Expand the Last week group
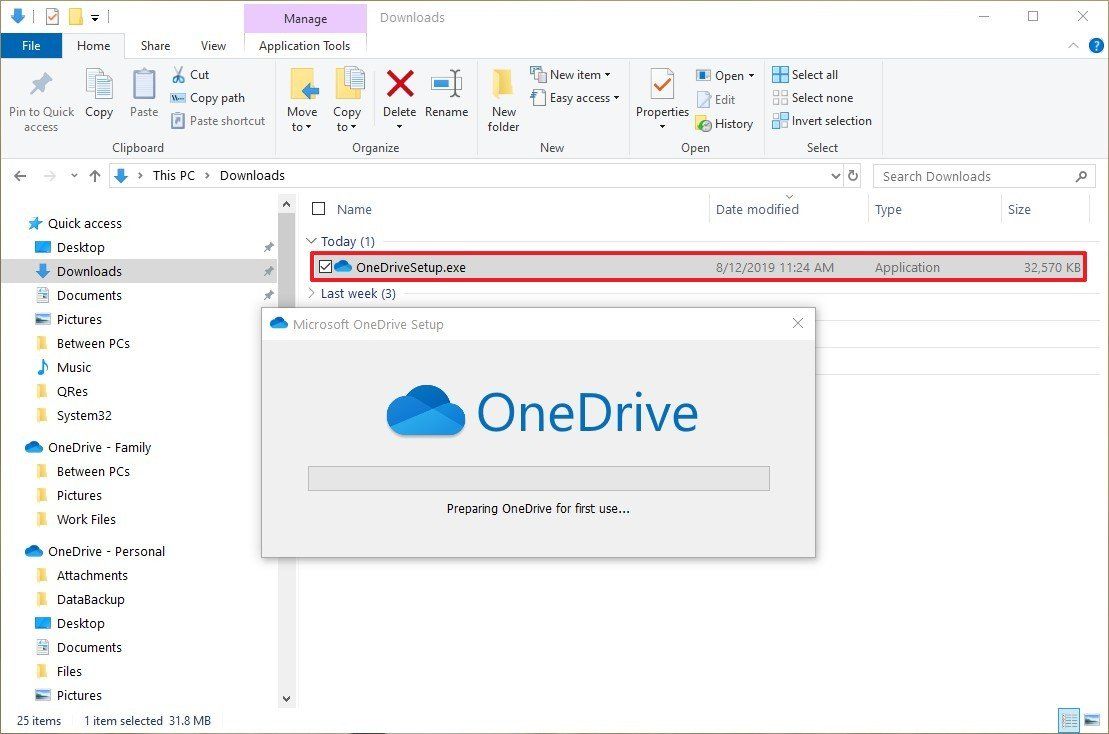Image resolution: width=1109 pixels, height=734 pixels. 312,293
